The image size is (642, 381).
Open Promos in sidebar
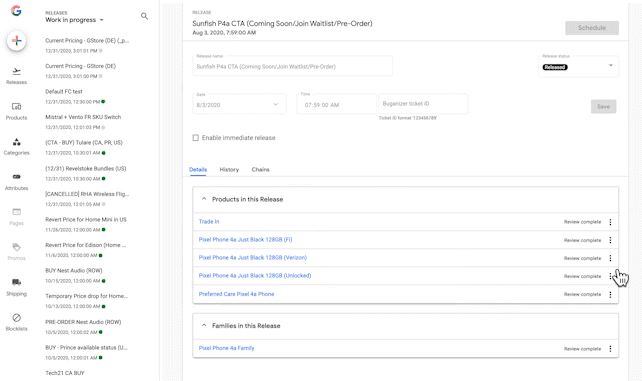tap(16, 252)
